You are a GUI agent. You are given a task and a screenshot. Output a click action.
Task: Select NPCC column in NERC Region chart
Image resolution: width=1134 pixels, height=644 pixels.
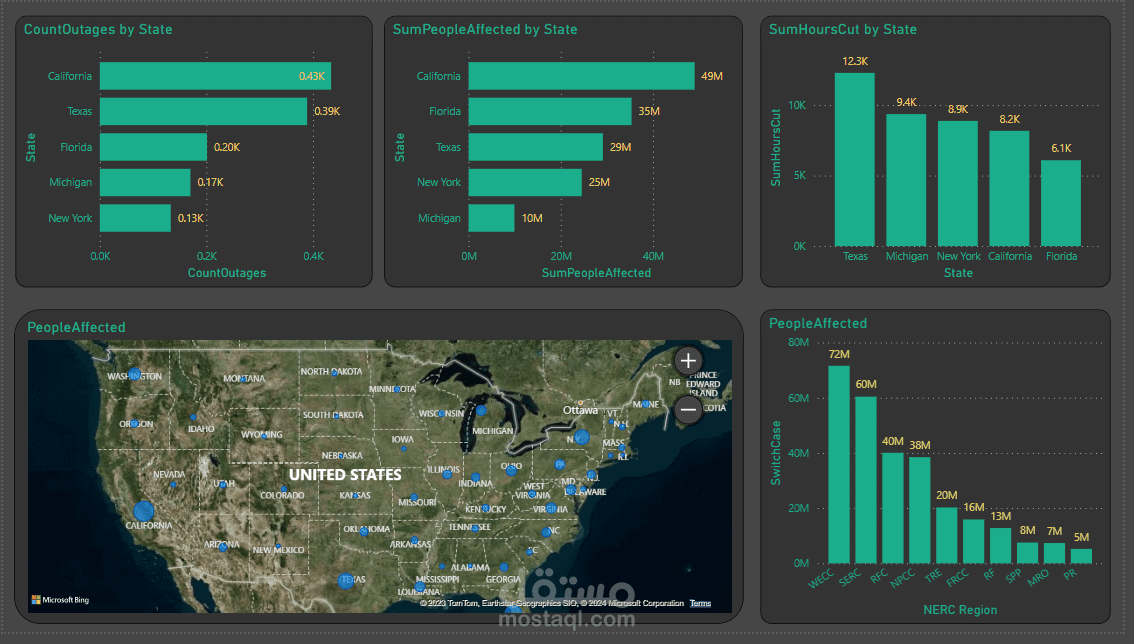(920, 511)
